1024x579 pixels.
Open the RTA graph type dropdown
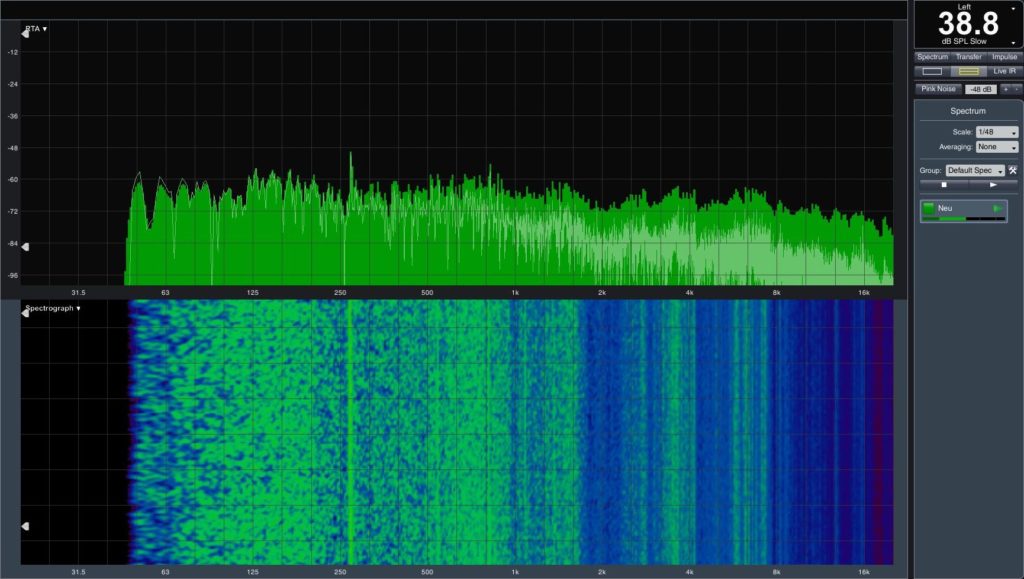point(36,29)
